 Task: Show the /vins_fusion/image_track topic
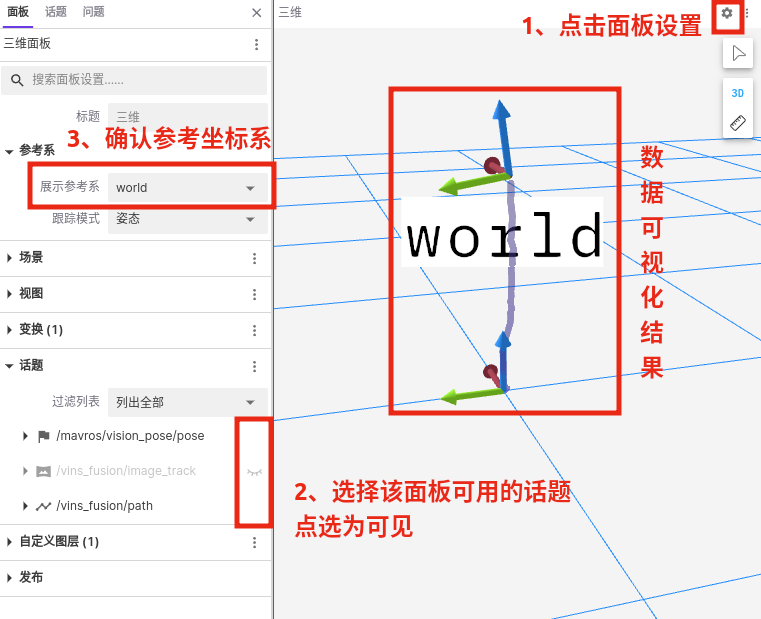[x=254, y=470]
